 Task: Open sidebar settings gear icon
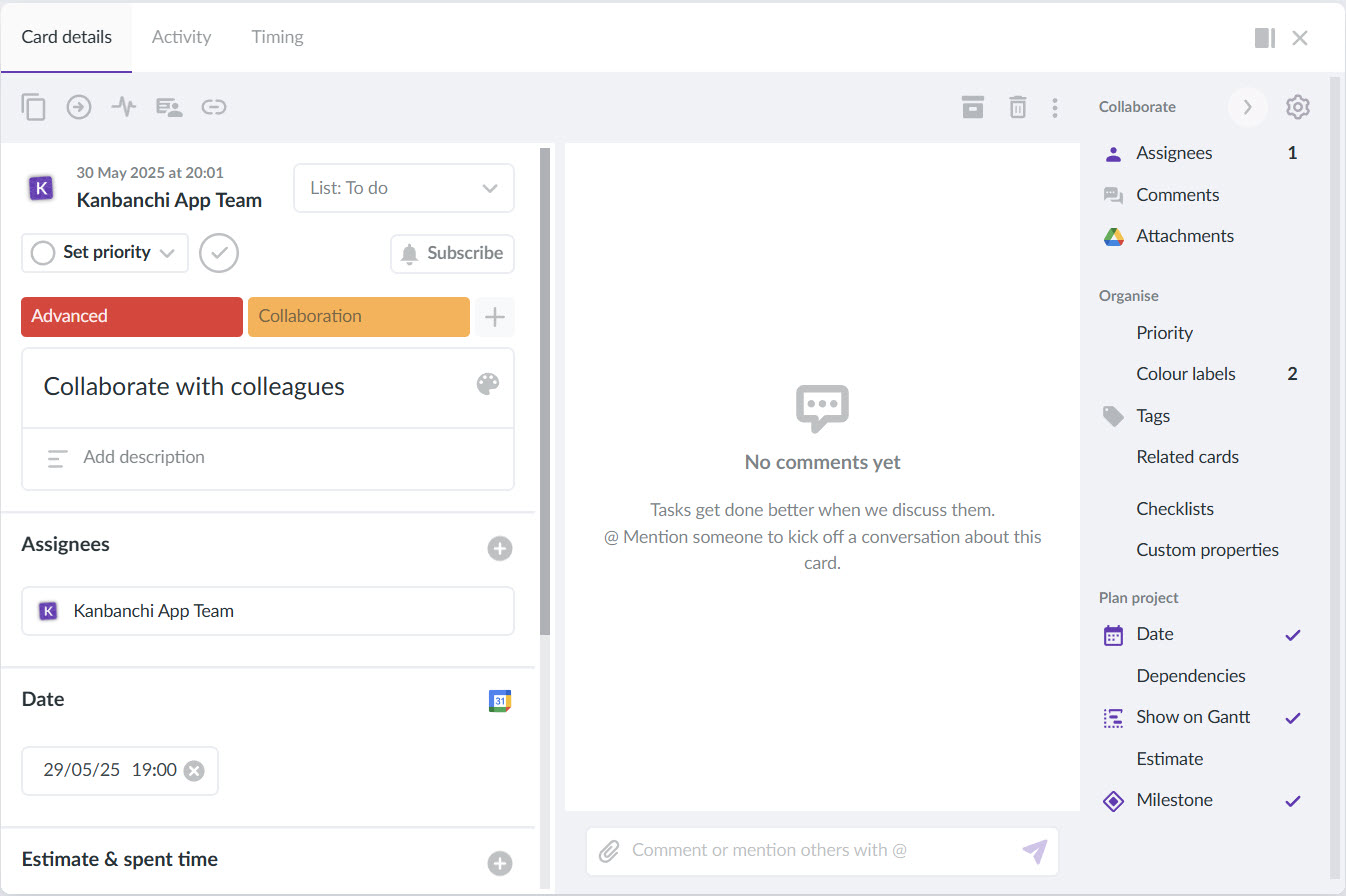pyautogui.click(x=1298, y=107)
